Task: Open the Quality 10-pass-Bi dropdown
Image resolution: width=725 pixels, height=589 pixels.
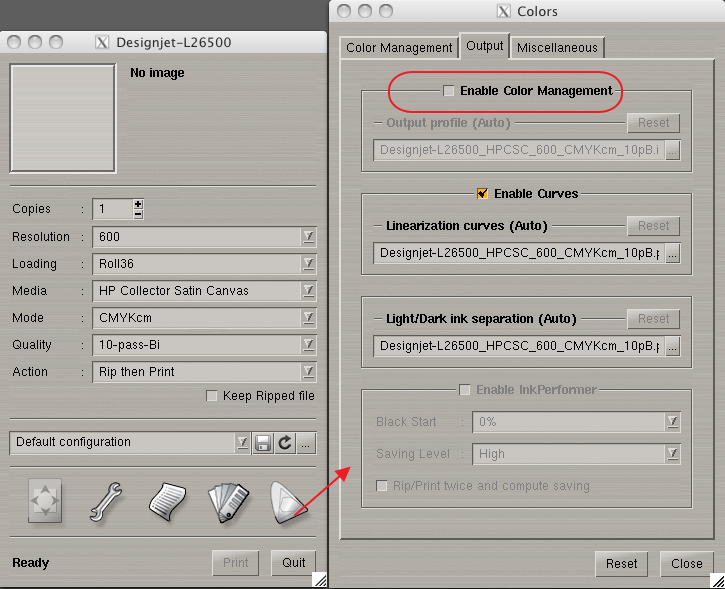Action: pos(309,345)
